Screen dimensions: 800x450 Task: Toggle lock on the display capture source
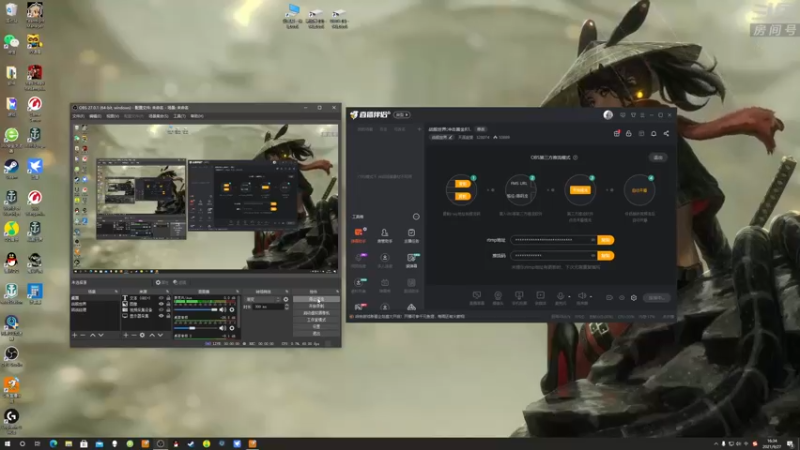(168, 316)
